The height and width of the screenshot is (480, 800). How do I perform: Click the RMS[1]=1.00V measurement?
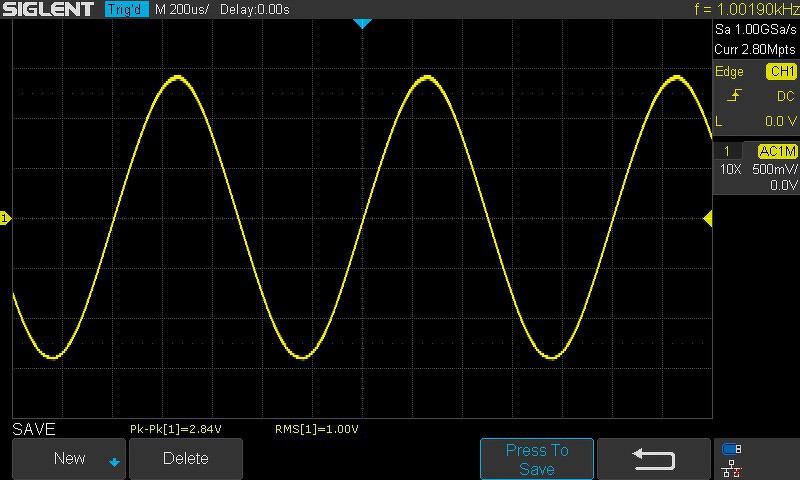coord(316,430)
